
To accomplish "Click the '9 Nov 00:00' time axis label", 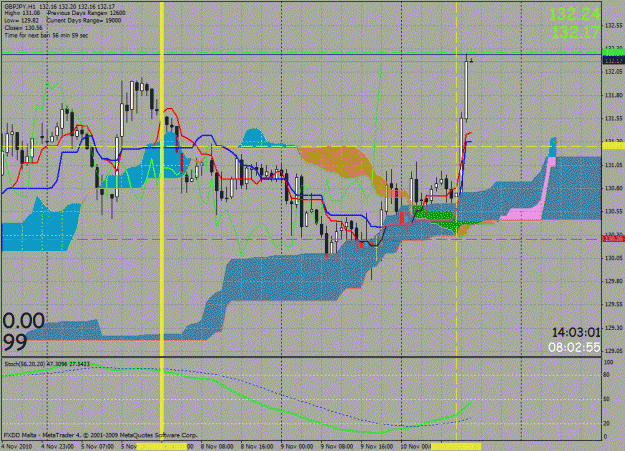I will pos(297,446).
